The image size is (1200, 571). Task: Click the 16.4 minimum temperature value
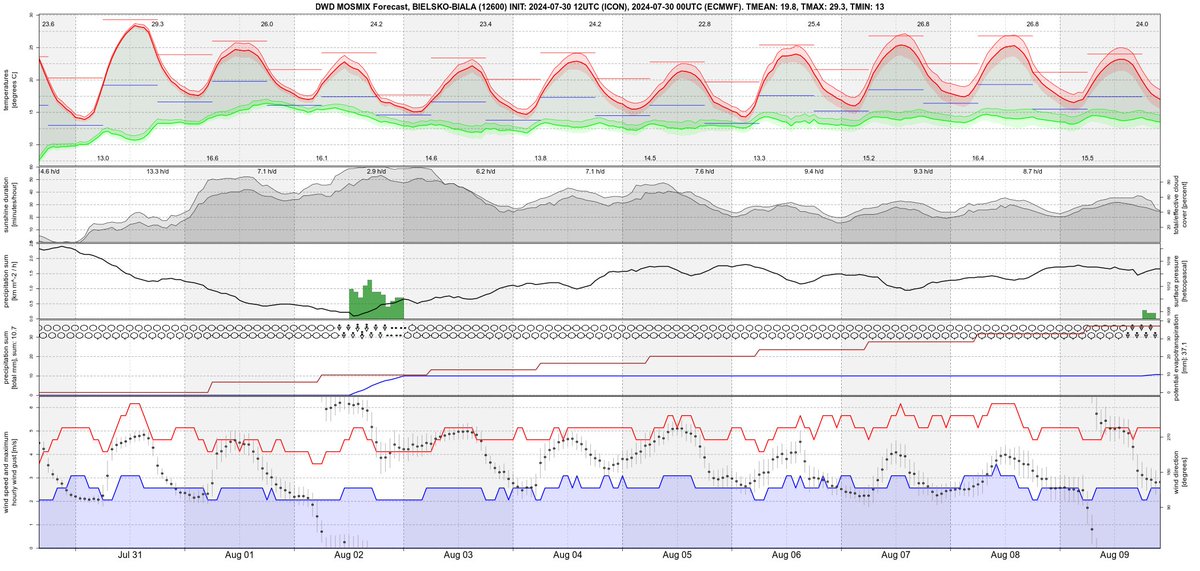[978, 159]
